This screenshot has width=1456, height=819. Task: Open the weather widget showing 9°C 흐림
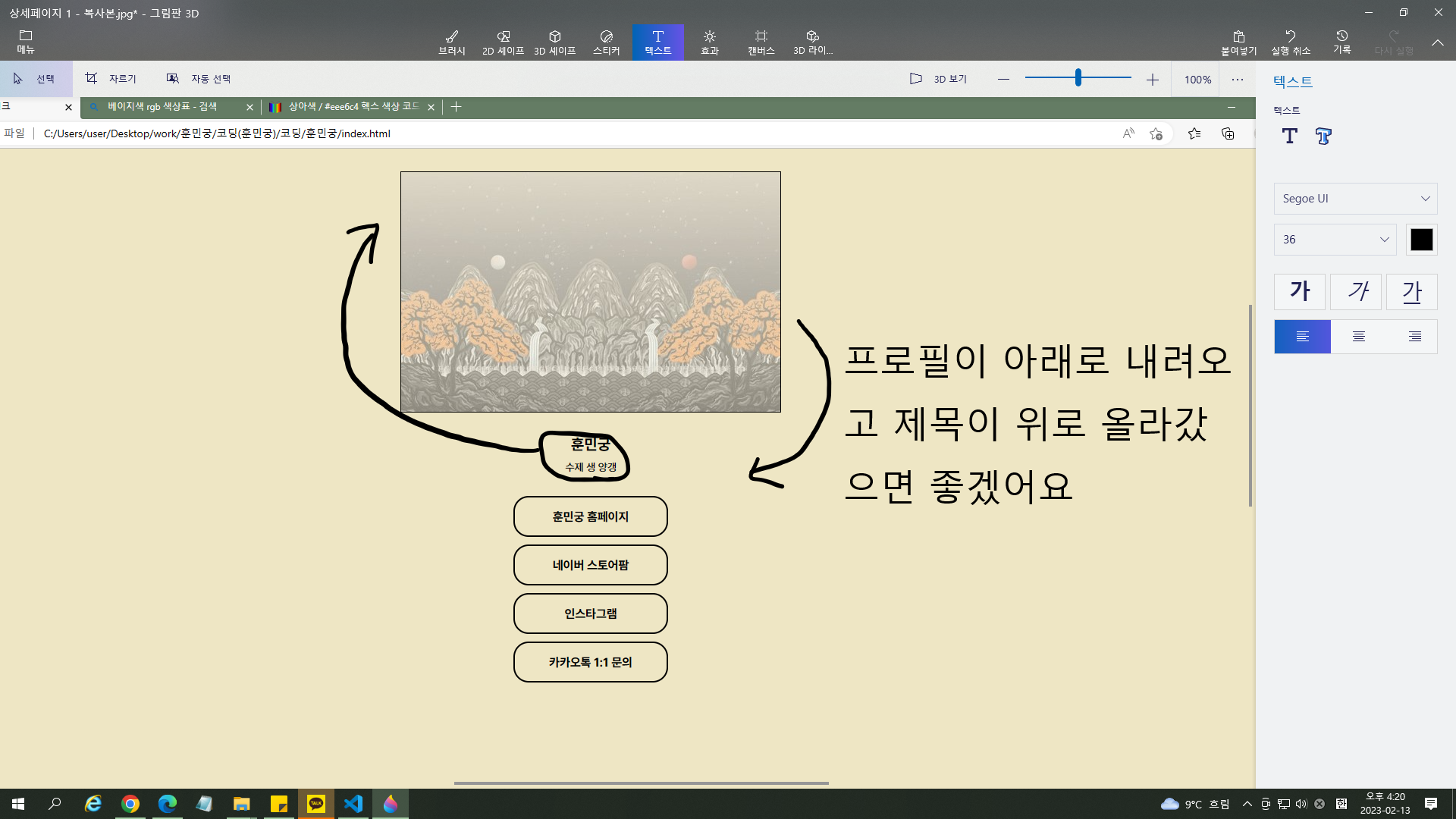[1195, 804]
